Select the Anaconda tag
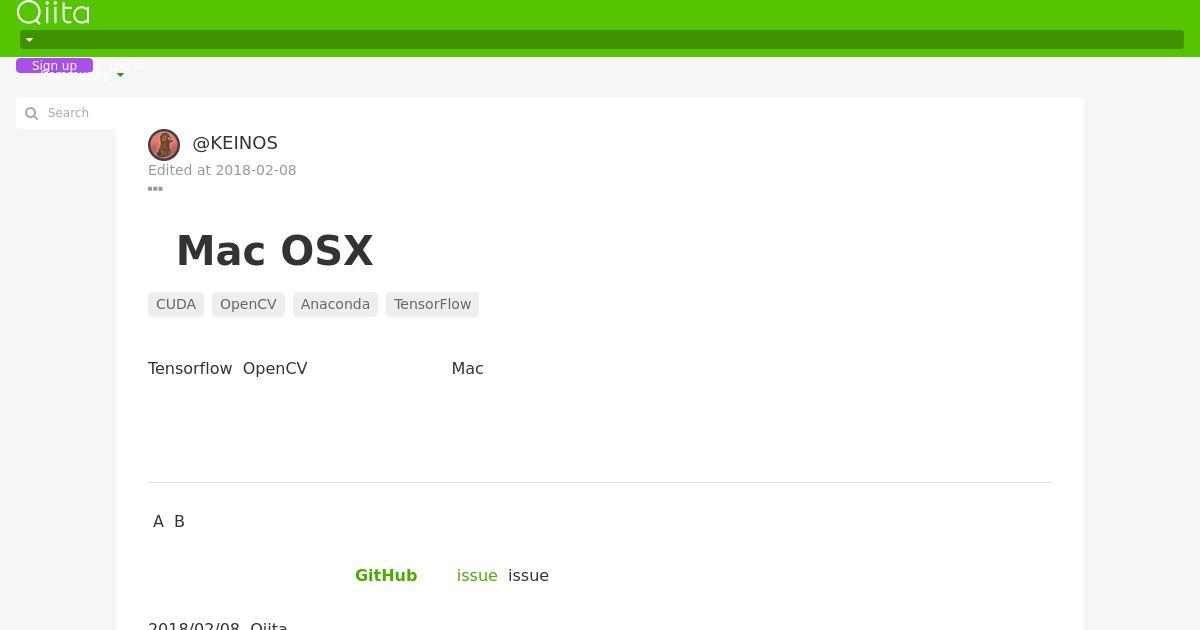 tap(335, 304)
